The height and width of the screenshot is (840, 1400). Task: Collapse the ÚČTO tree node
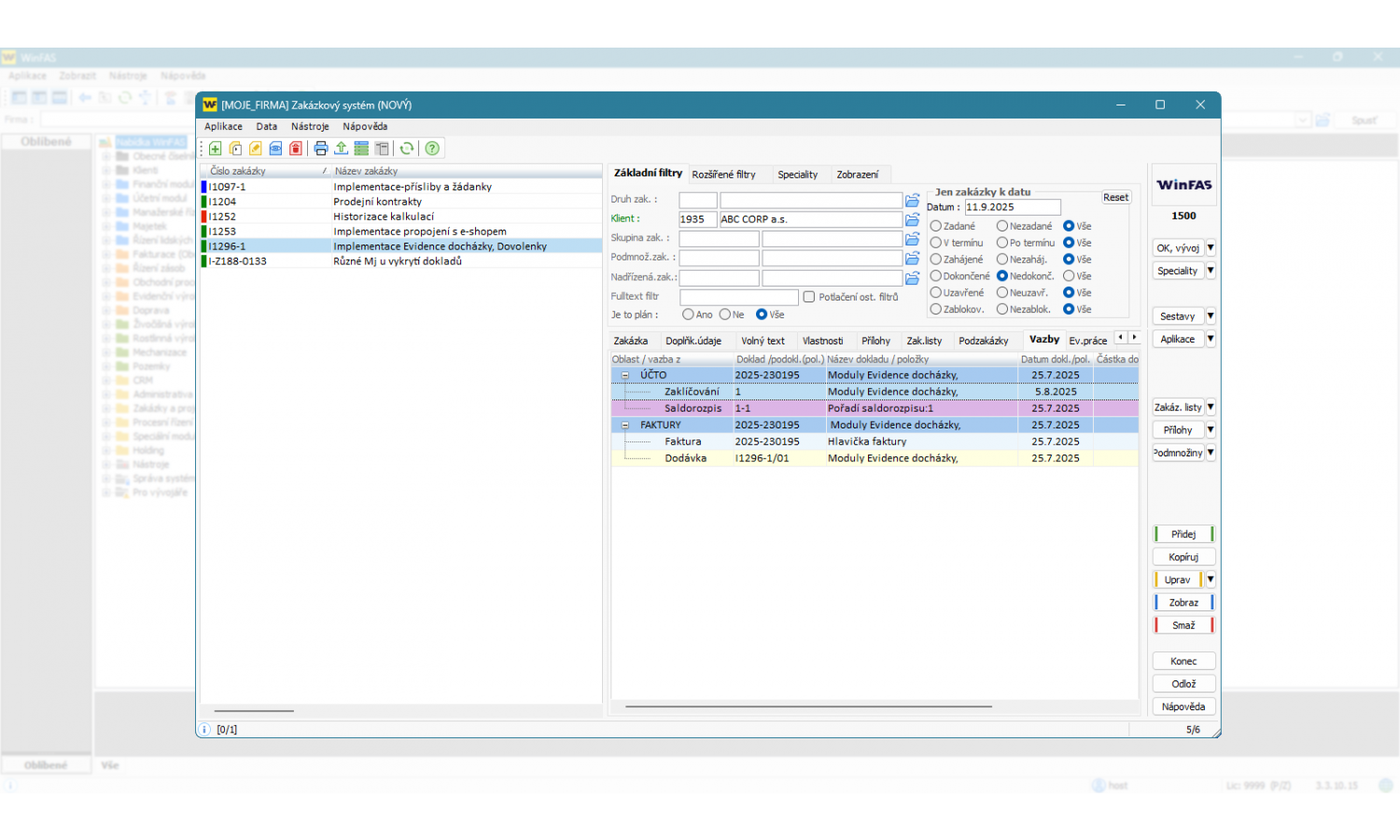625,375
